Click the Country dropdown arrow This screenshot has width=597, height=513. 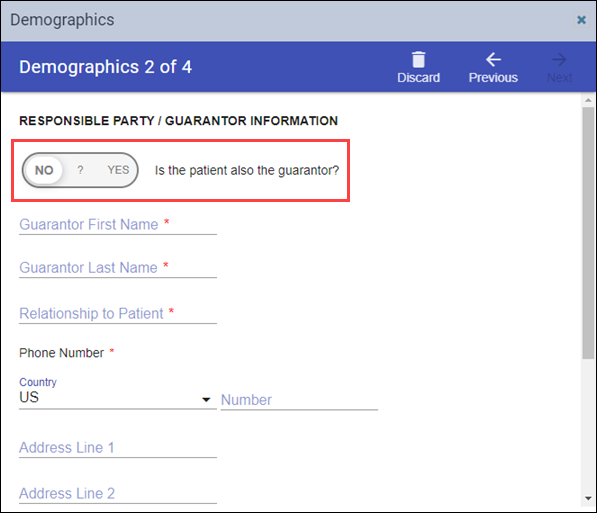click(206, 400)
